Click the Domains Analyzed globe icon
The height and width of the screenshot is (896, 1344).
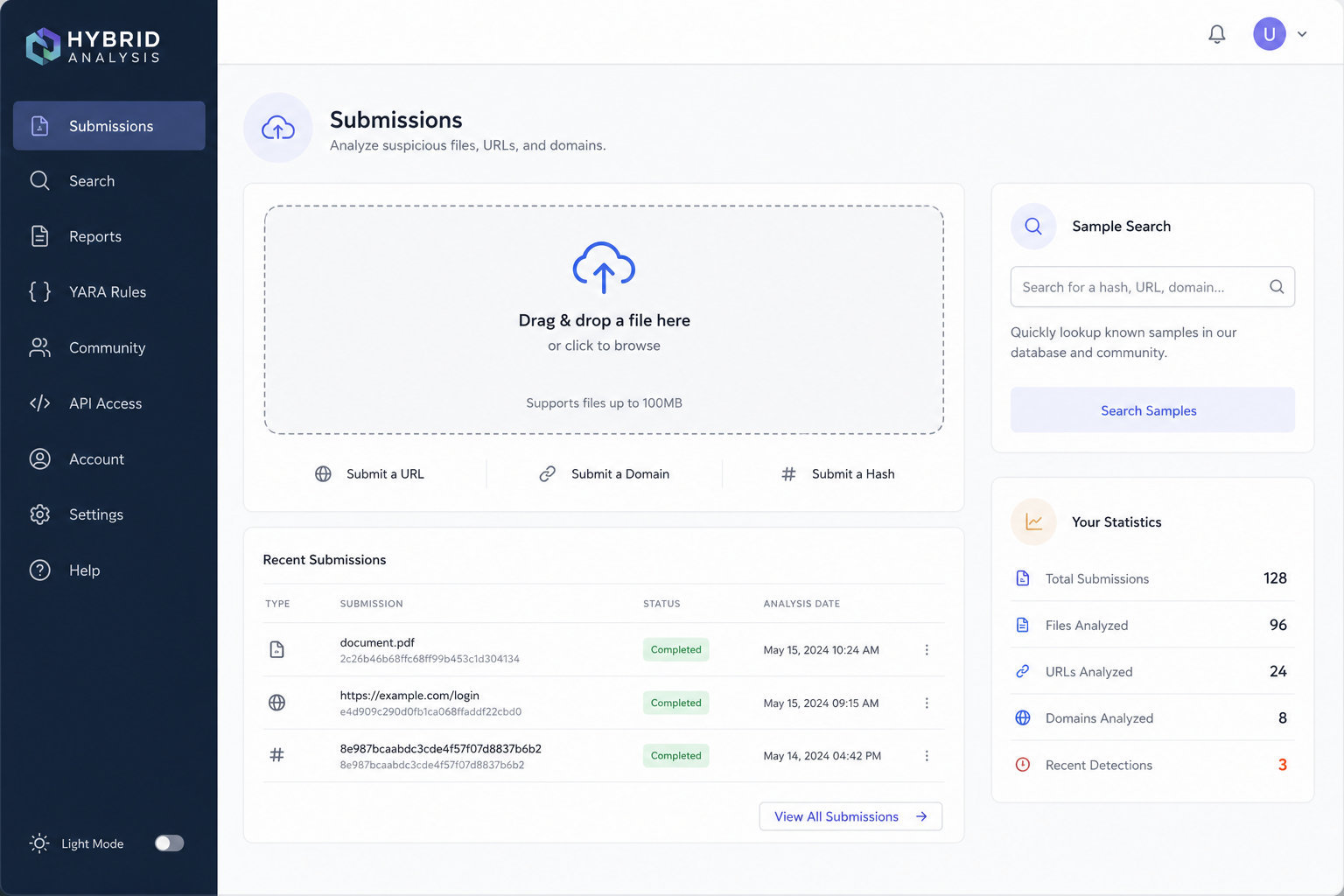(x=1022, y=717)
